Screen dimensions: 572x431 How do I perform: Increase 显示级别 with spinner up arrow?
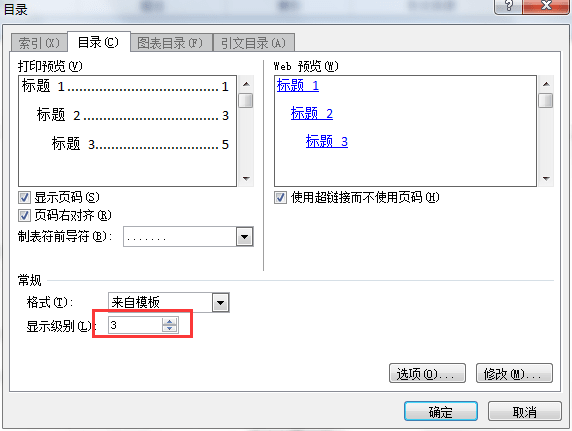pos(169,322)
